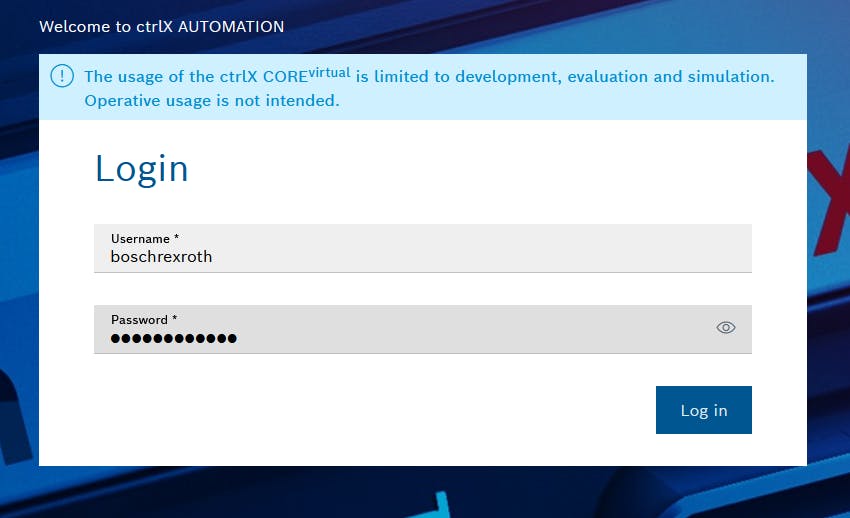Click "Operative usage is not intended." text
Image resolution: width=850 pixels, height=518 pixels.
212,101
